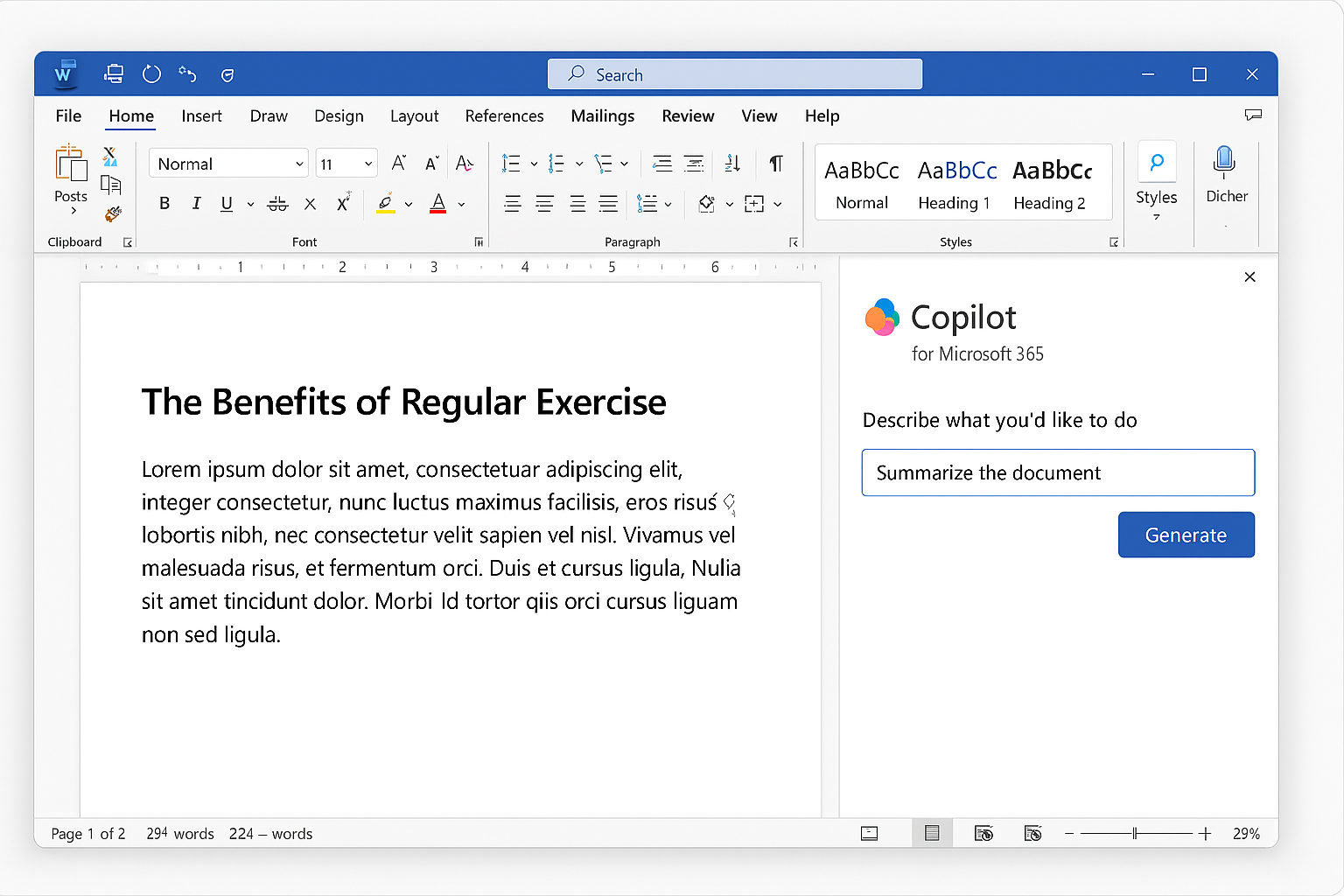Open the font size dropdown
Image resolution: width=1344 pixels, height=896 pixels.
click(368, 164)
